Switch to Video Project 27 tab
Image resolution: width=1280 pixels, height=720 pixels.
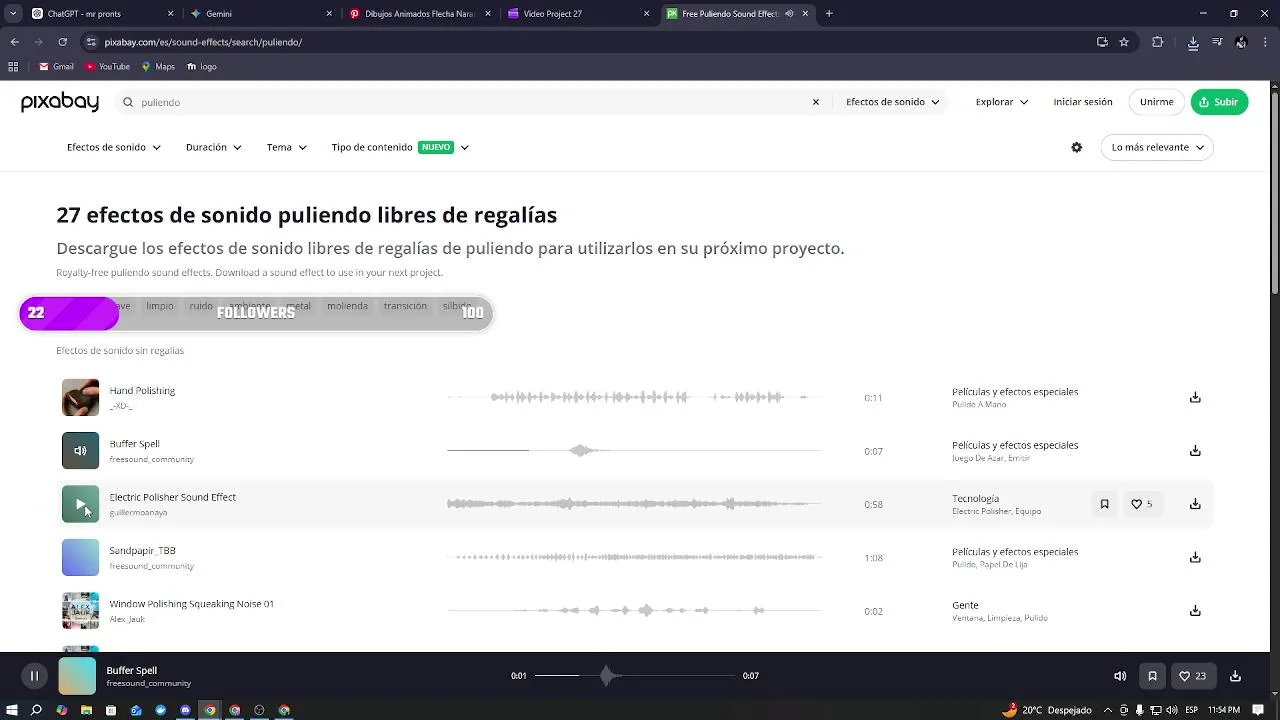pyautogui.click(x=577, y=14)
